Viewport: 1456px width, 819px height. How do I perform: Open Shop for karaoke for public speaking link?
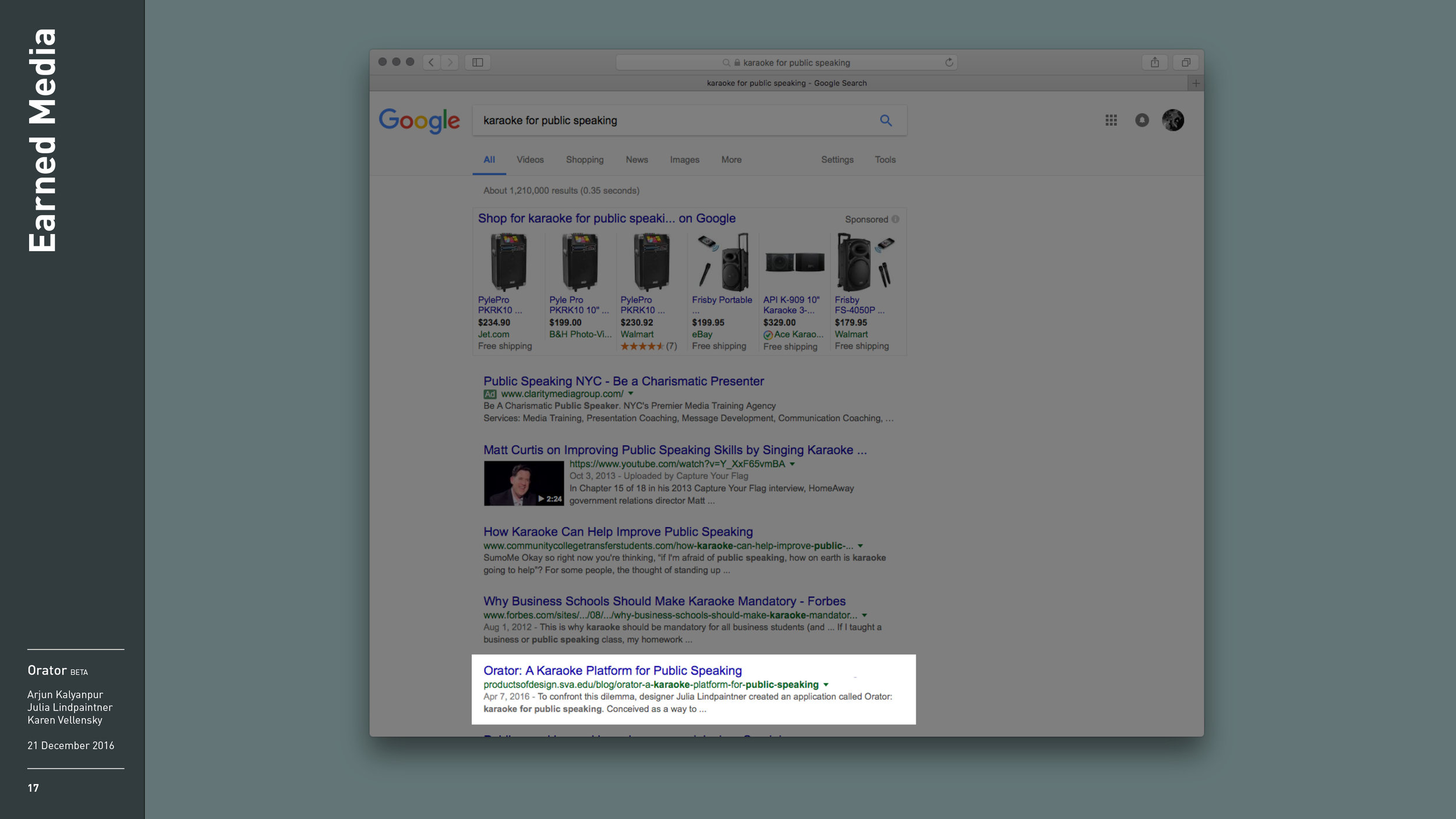[606, 218]
